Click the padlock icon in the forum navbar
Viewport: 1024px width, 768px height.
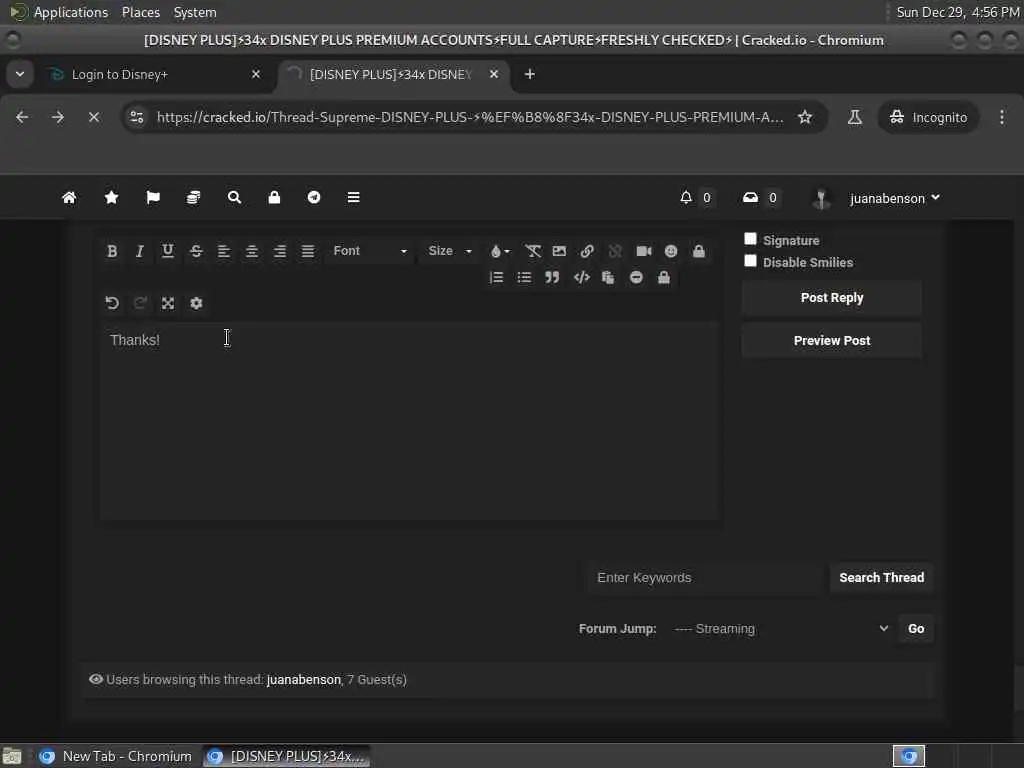(x=274, y=197)
